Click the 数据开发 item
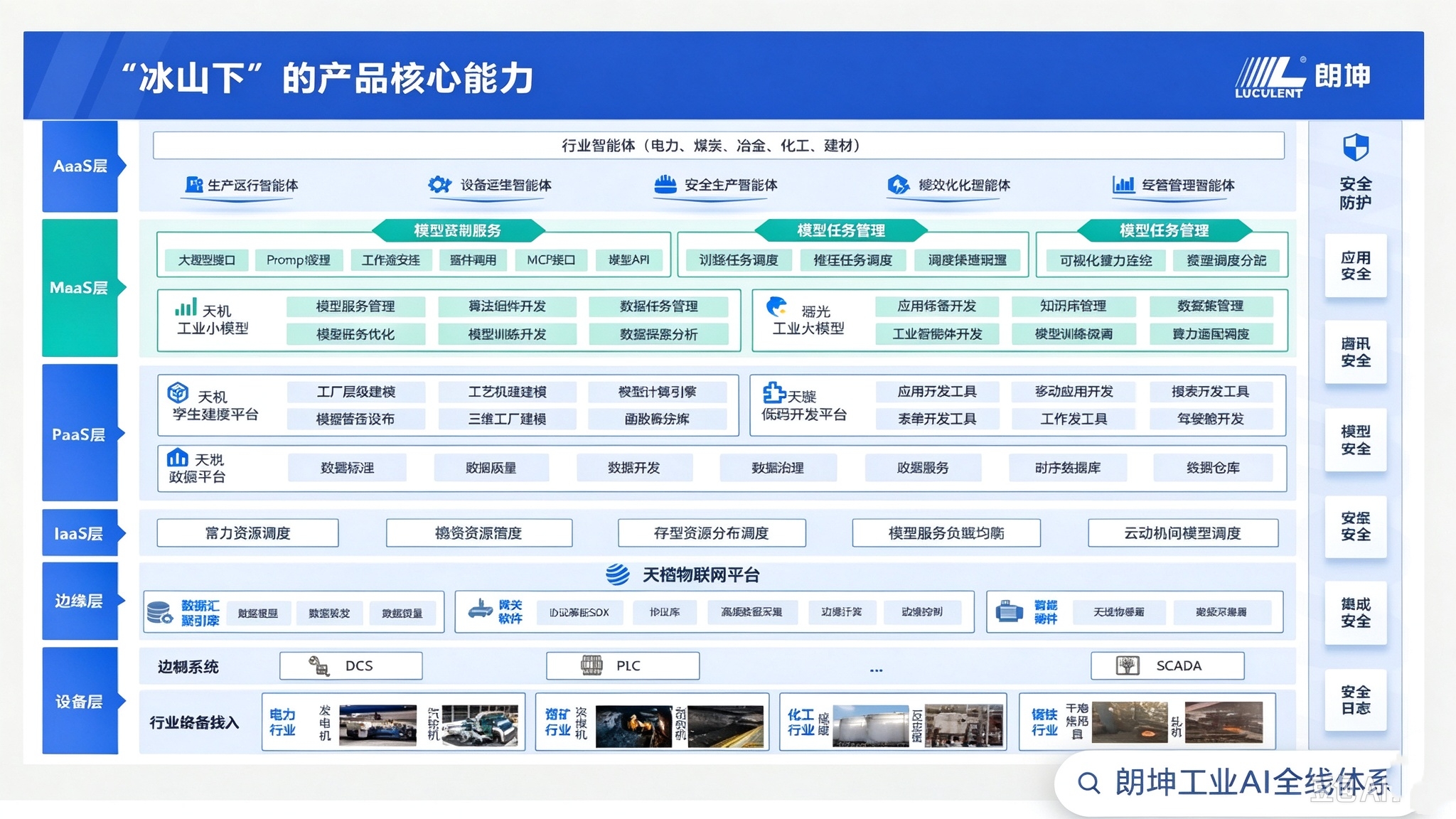Viewport: 1456px width, 819px height. (634, 468)
